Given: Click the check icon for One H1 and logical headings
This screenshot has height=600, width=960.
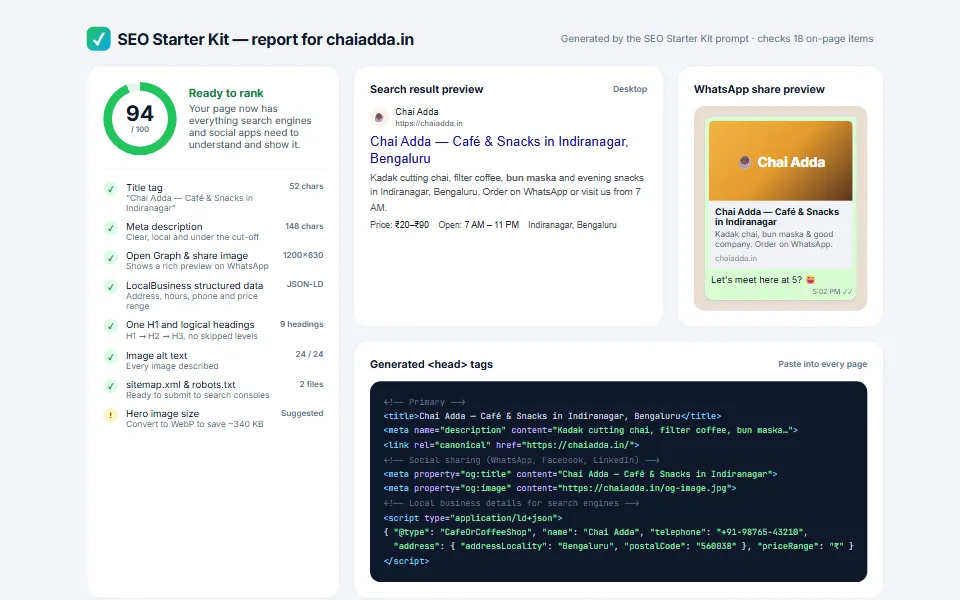Looking at the screenshot, I should click(110, 326).
